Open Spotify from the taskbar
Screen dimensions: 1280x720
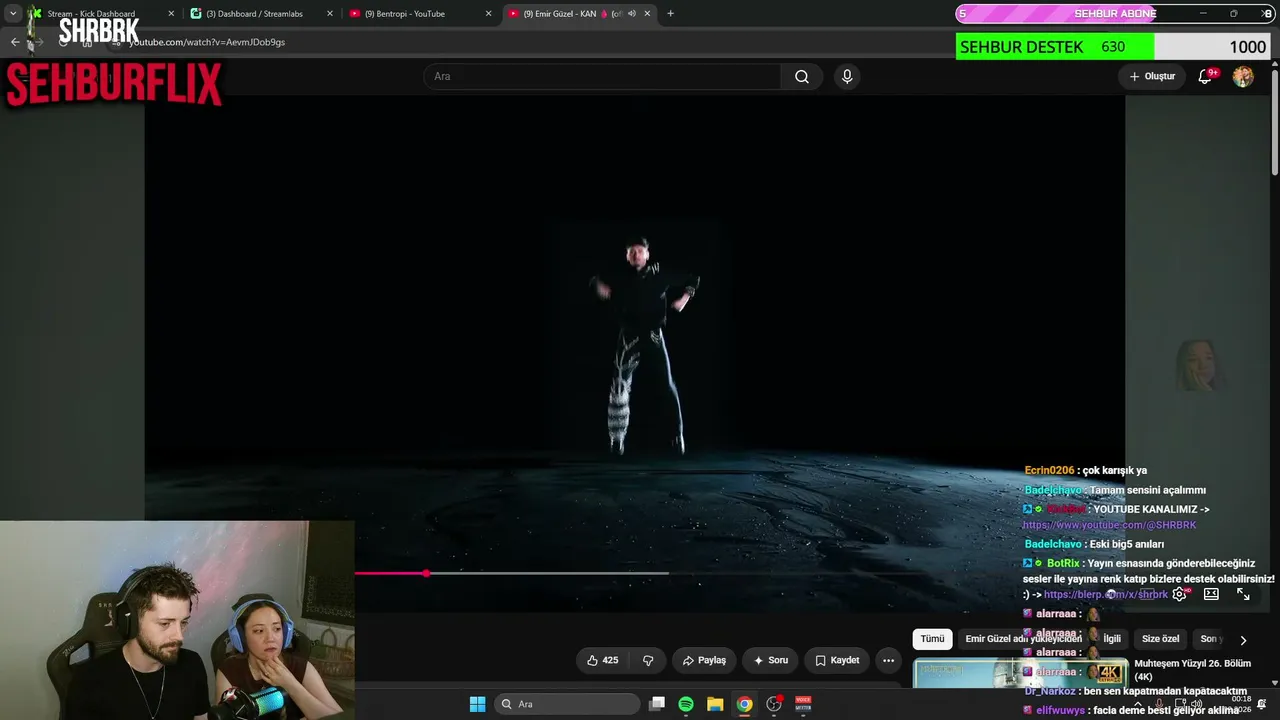(686, 704)
